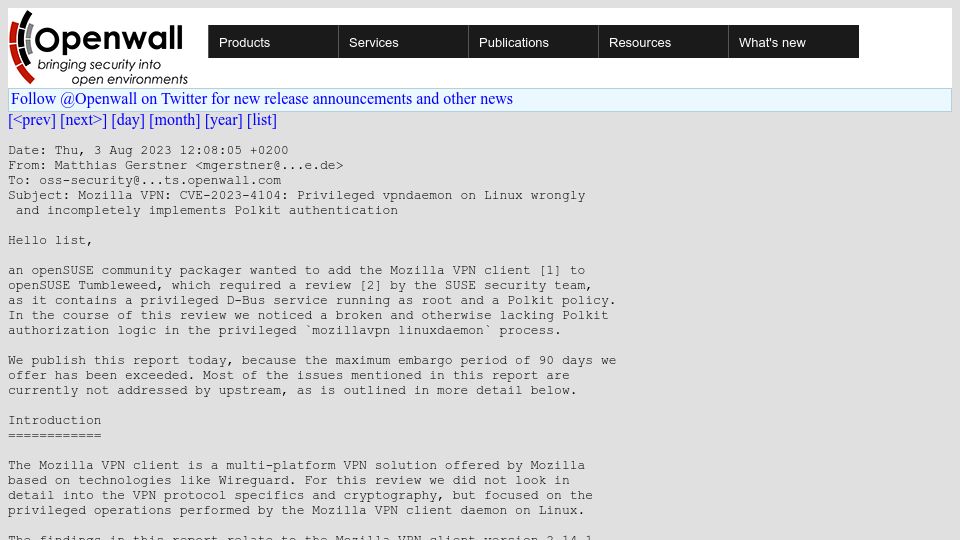Click reference [1] after Mozilla VPN client
The image size is (960, 540).
pyautogui.click(x=550, y=271)
